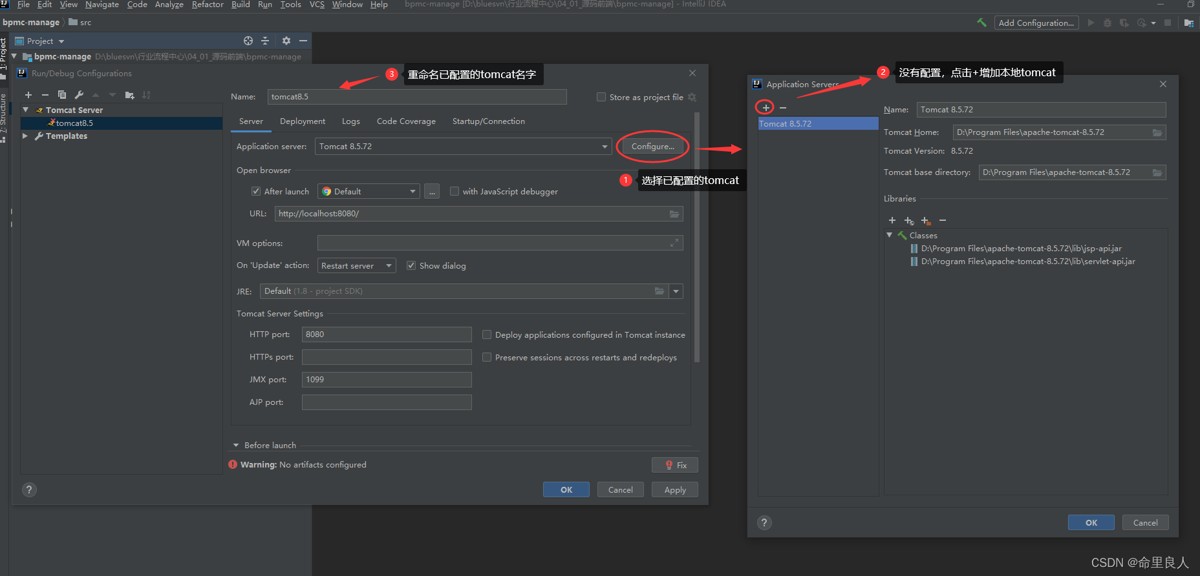Locate file target icon in Project panel
Screen dimensions: 1200x576
pyautogui.click(x=248, y=41)
